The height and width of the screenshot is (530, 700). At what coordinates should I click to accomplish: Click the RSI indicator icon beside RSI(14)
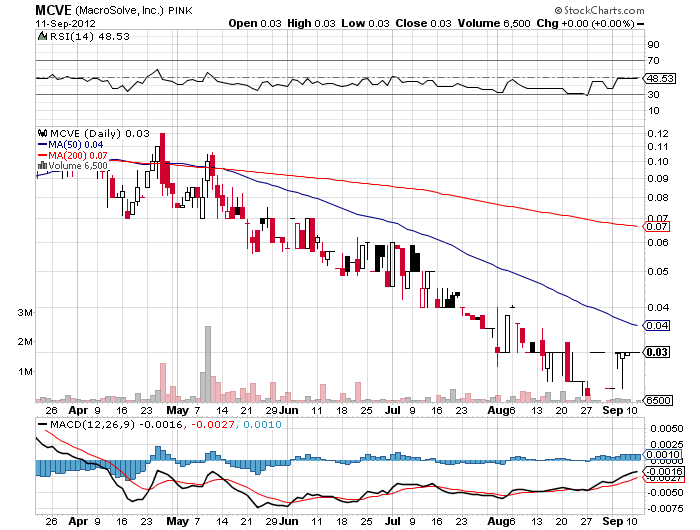tap(42, 36)
